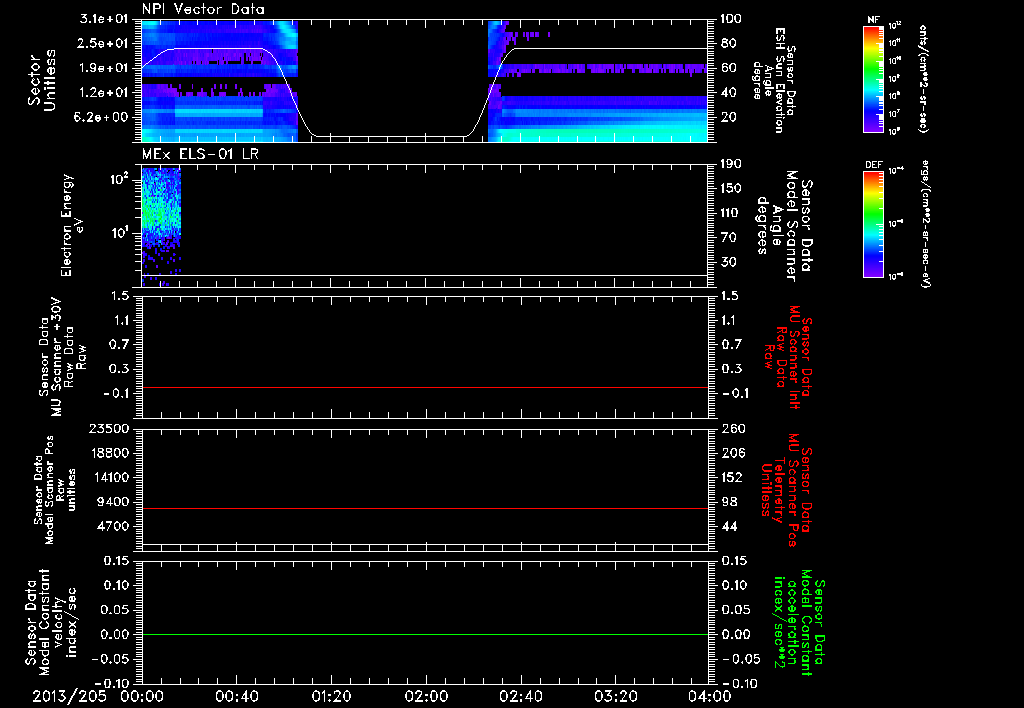This screenshot has width=1024, height=708.
Task: Click the NF rainbow color bar
Action: (873, 78)
